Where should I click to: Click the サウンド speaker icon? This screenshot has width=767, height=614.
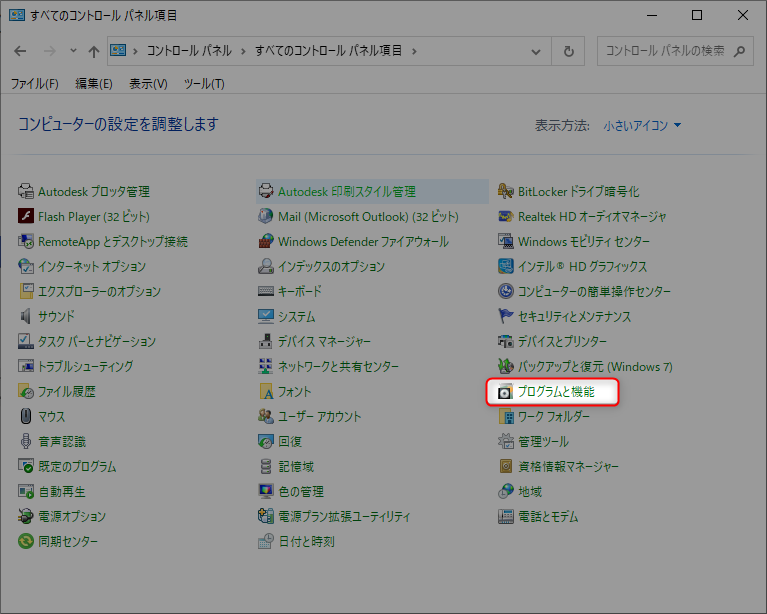point(25,316)
